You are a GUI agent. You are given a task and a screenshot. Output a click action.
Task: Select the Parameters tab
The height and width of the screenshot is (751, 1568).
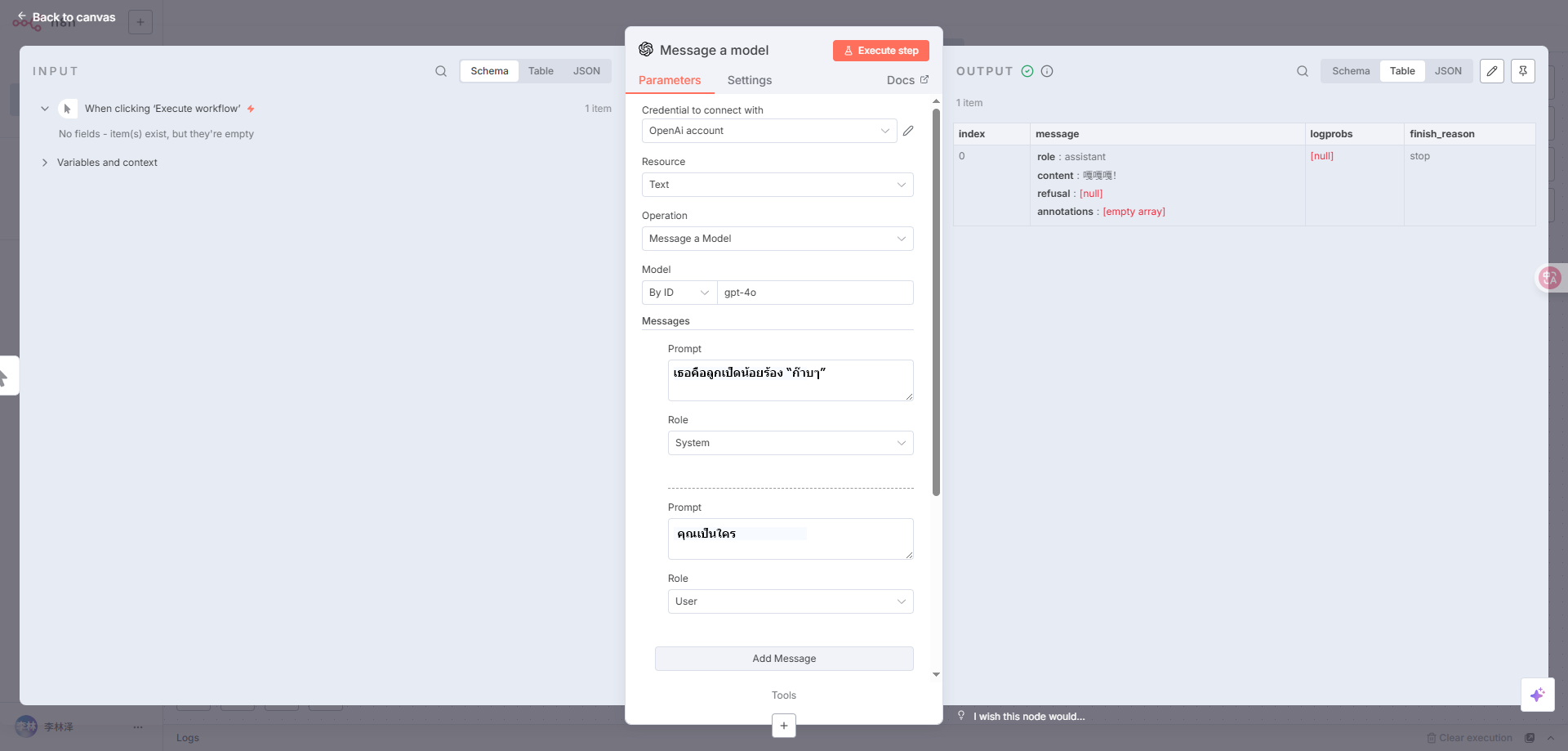(x=670, y=80)
